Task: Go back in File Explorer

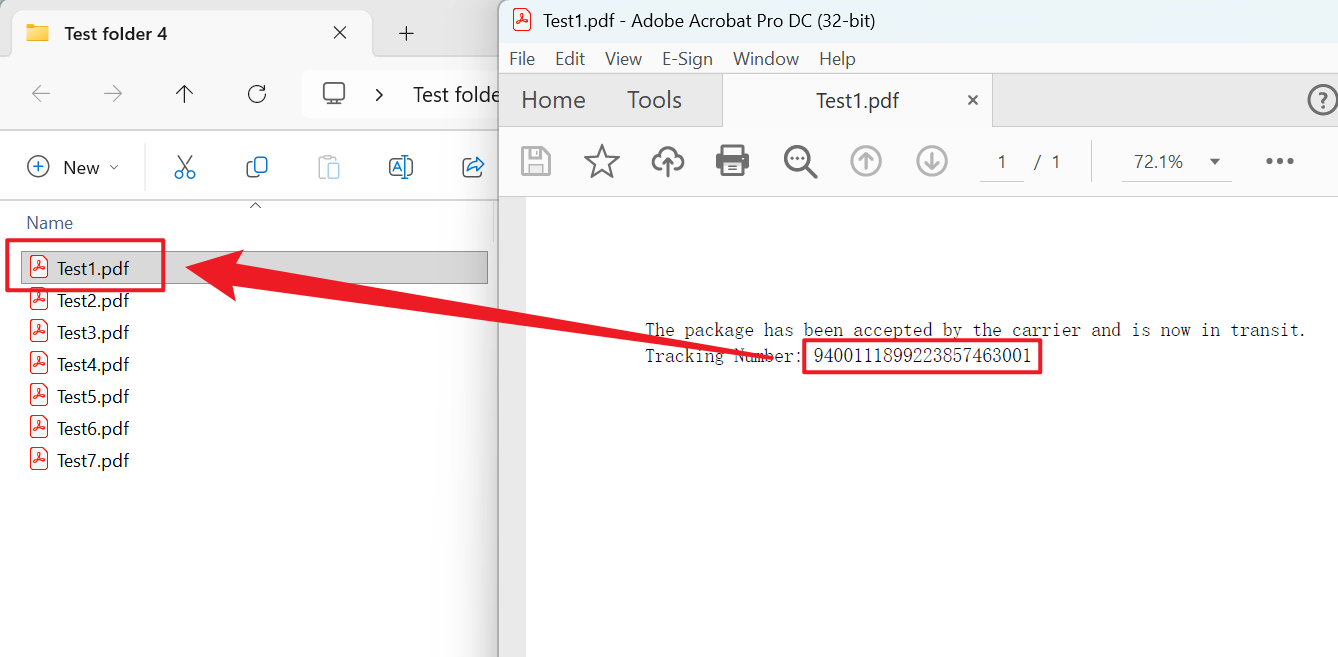Action: coord(41,94)
